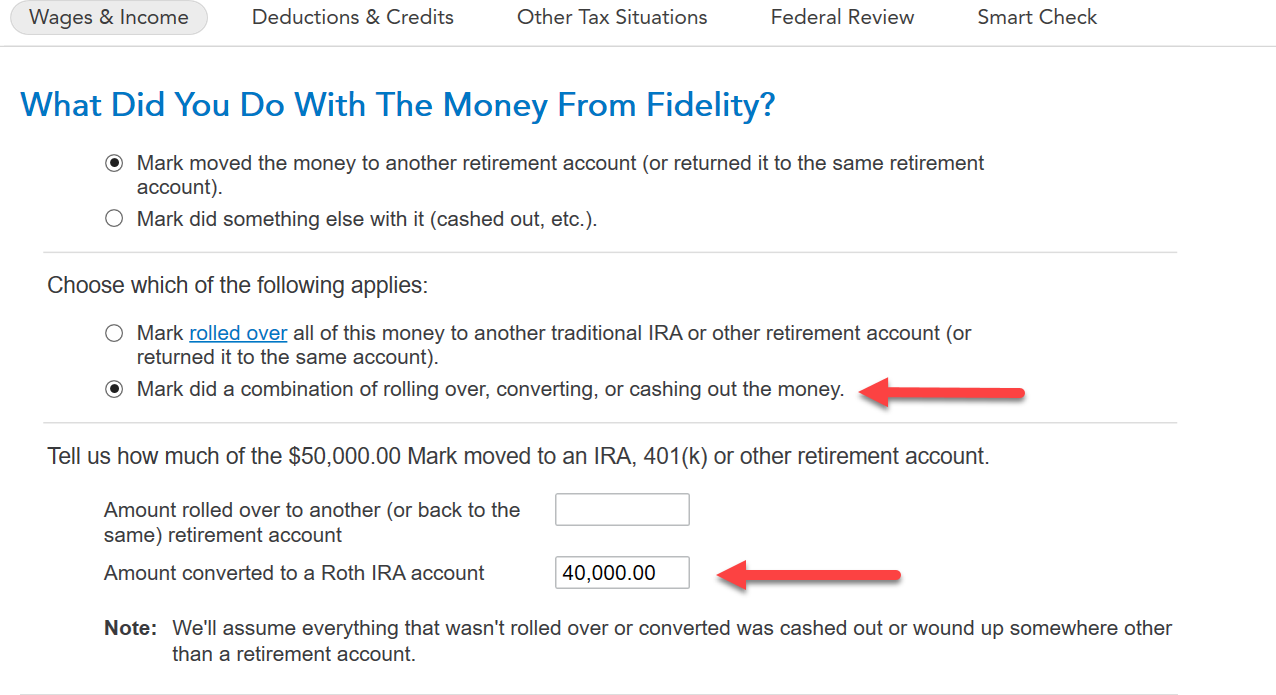Click the empty 'Amount rolled over' input box
This screenshot has height=695, width=1276.
pos(622,510)
